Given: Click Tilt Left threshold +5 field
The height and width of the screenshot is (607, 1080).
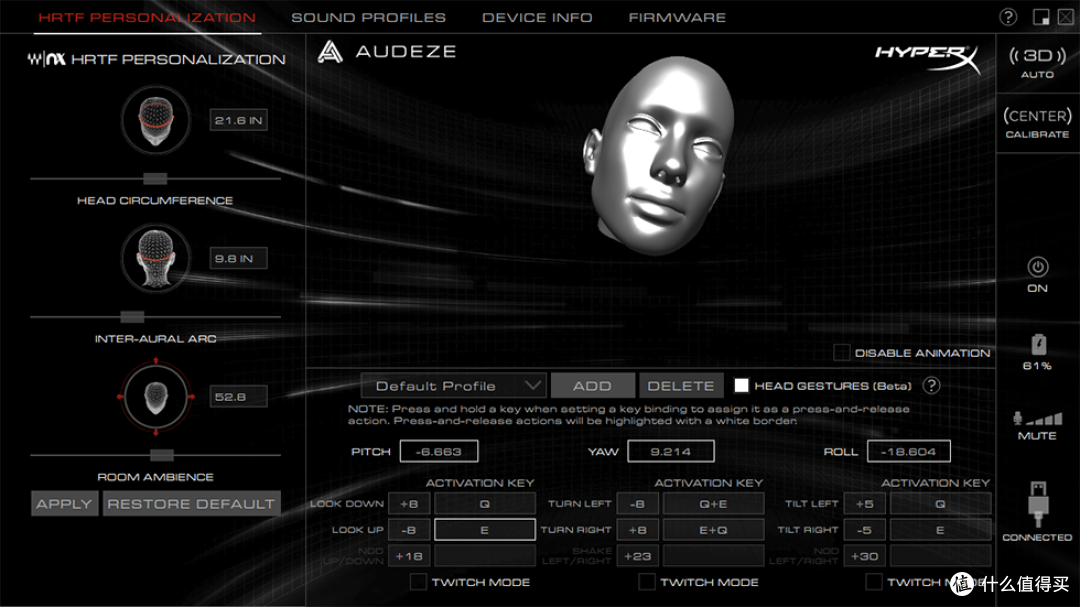Looking at the screenshot, I should click(865, 504).
